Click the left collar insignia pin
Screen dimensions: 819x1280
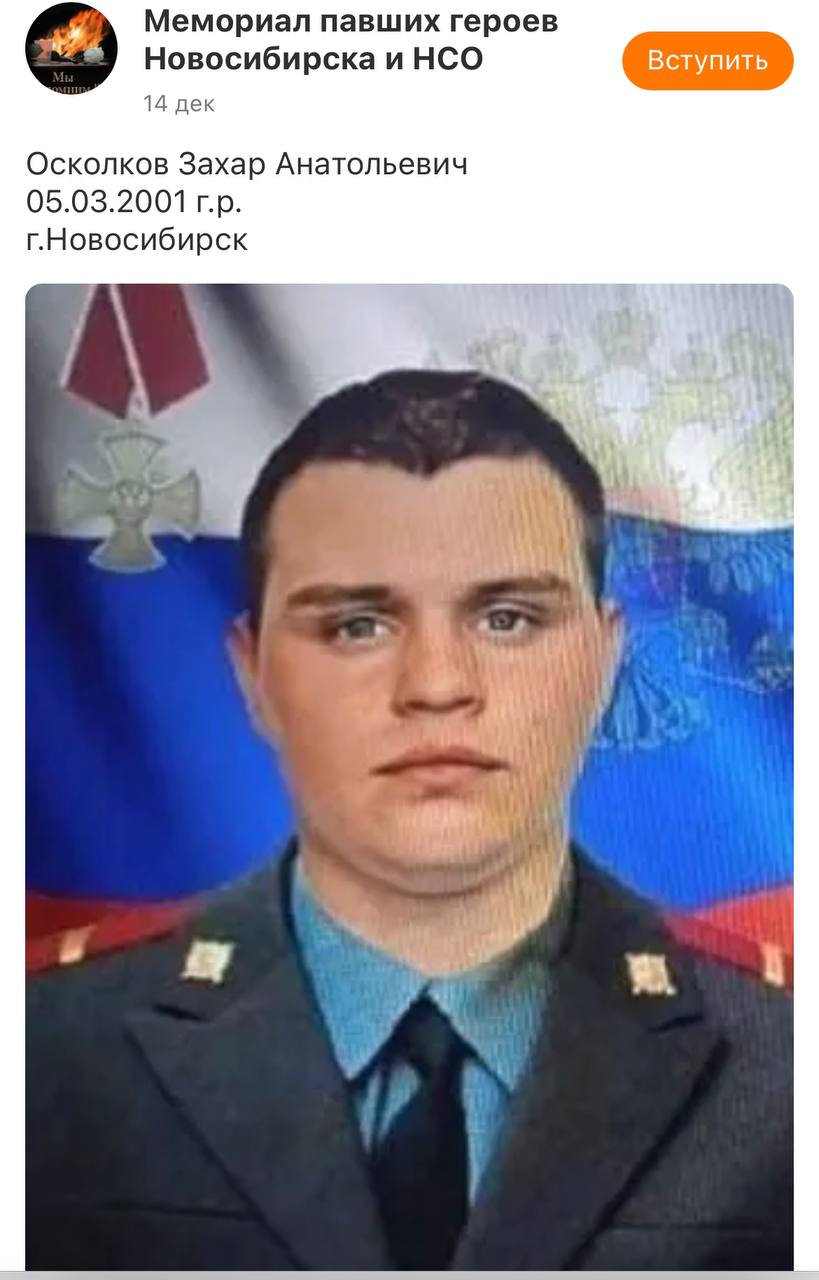pos(208,961)
